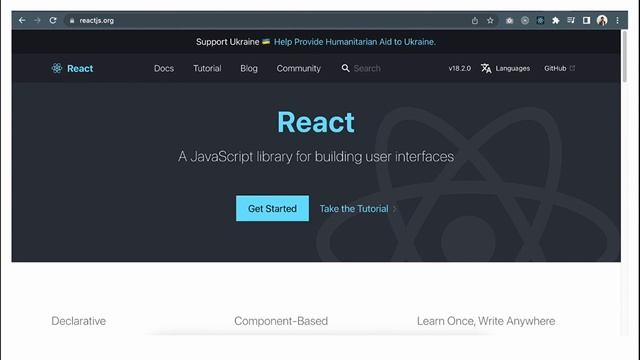The width and height of the screenshot is (640, 360).
Task: Click the GitHub external link icon
Action: (572, 68)
